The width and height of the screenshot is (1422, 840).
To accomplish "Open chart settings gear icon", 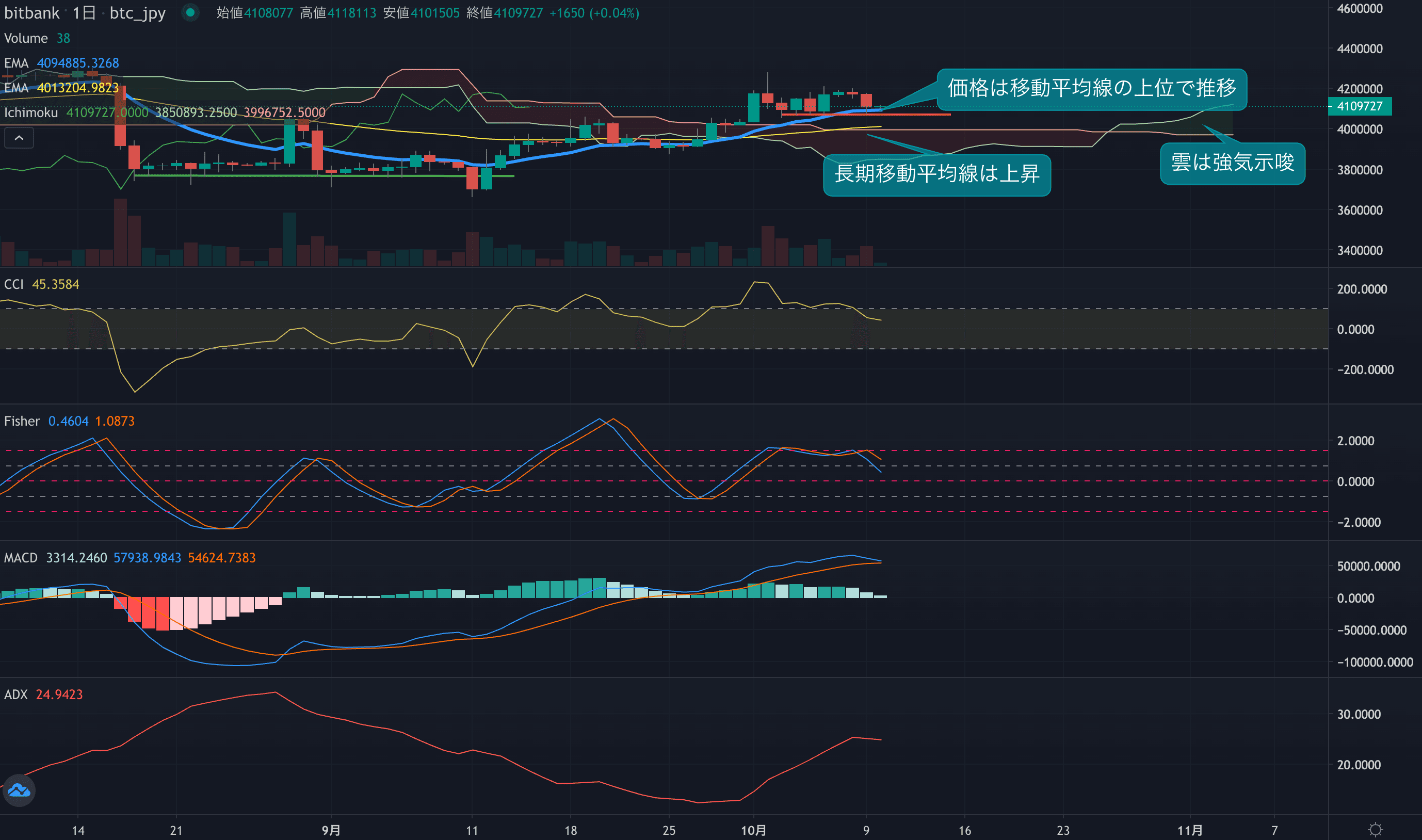I will pyautogui.click(x=1375, y=830).
